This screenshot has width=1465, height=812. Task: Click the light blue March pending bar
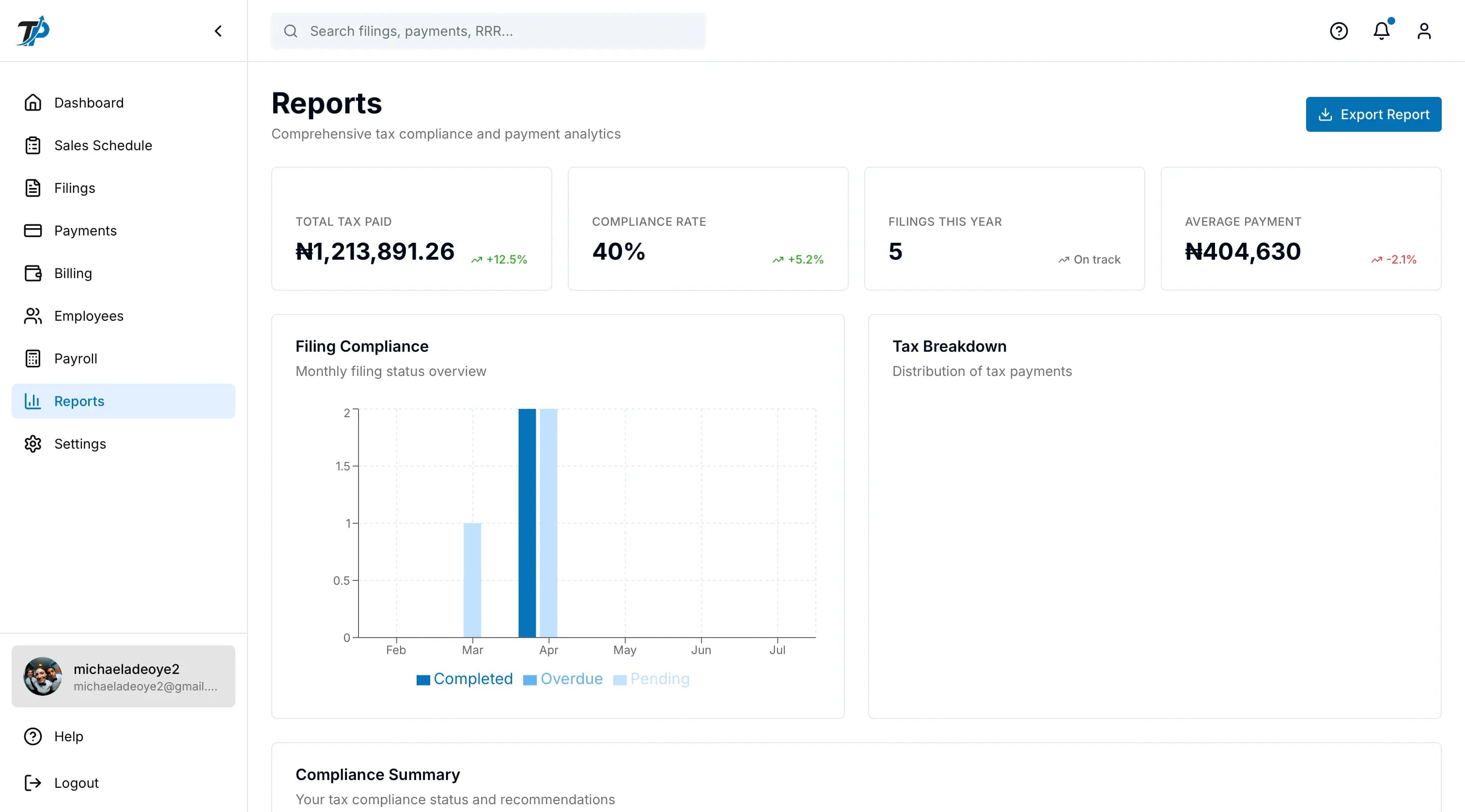(472, 580)
